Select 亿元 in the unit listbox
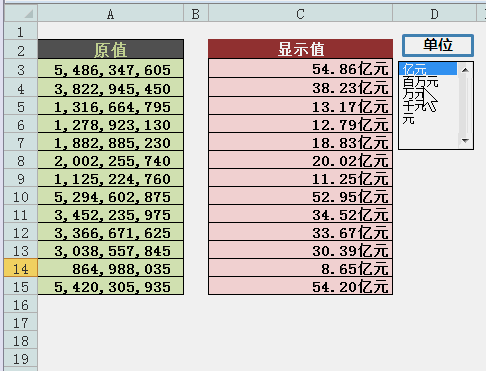The image size is (486, 371). [x=428, y=69]
